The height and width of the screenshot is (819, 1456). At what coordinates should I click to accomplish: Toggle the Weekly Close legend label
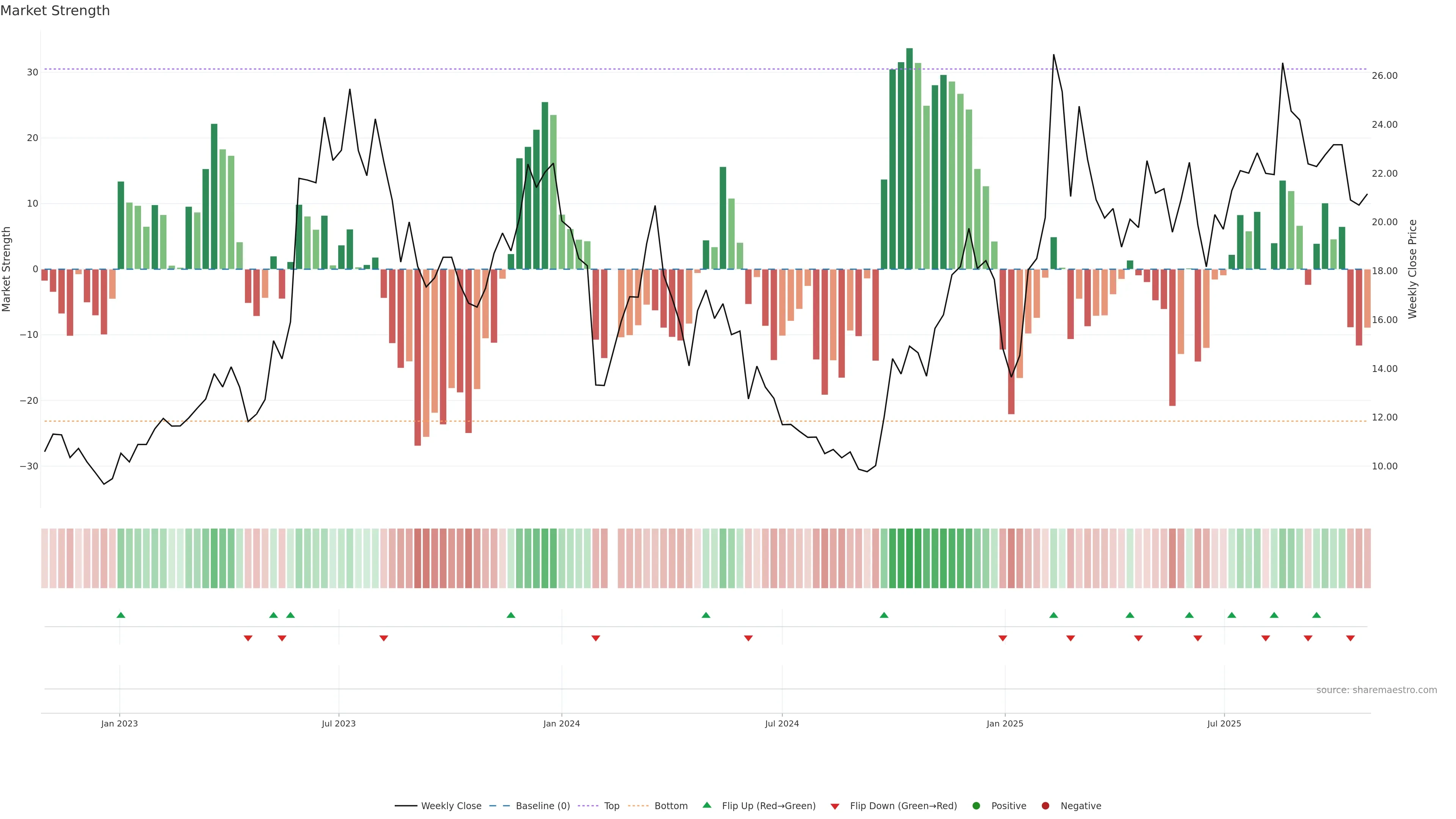coord(451,805)
